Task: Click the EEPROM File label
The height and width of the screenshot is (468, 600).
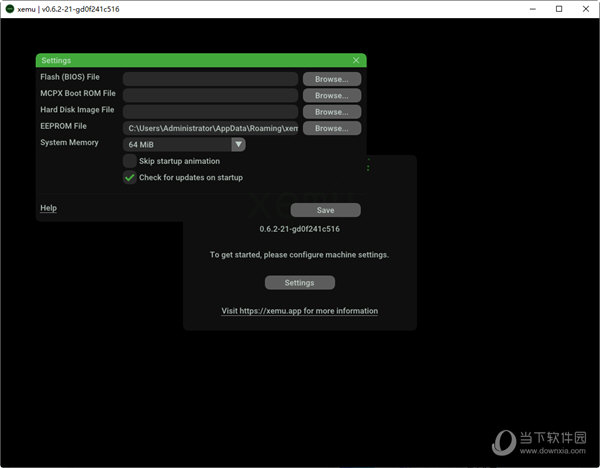Action: tap(64, 126)
